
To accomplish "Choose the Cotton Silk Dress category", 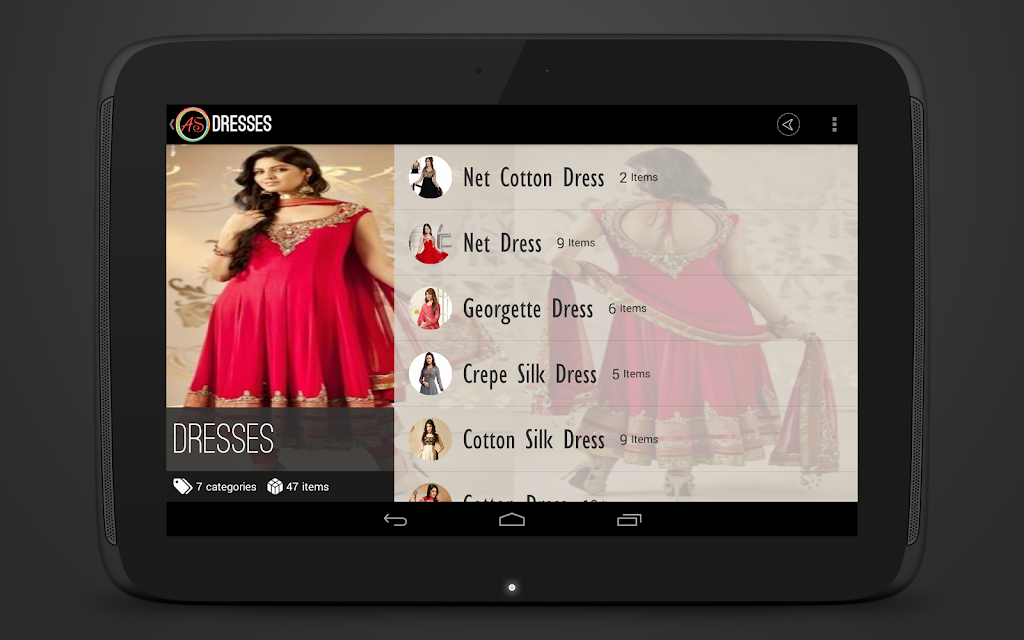I will coord(626,440).
